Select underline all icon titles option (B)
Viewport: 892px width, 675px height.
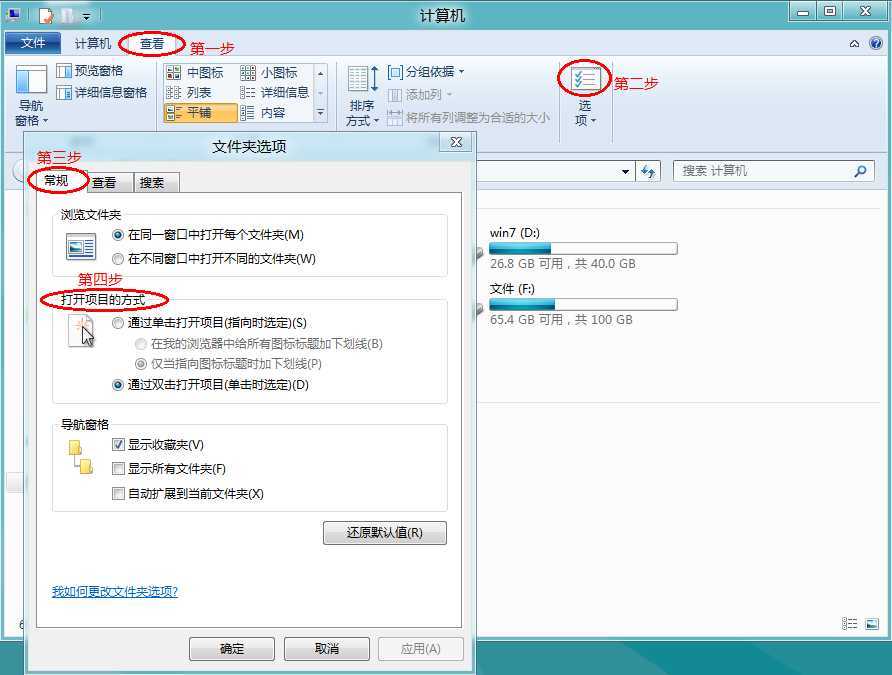pyautogui.click(x=259, y=344)
